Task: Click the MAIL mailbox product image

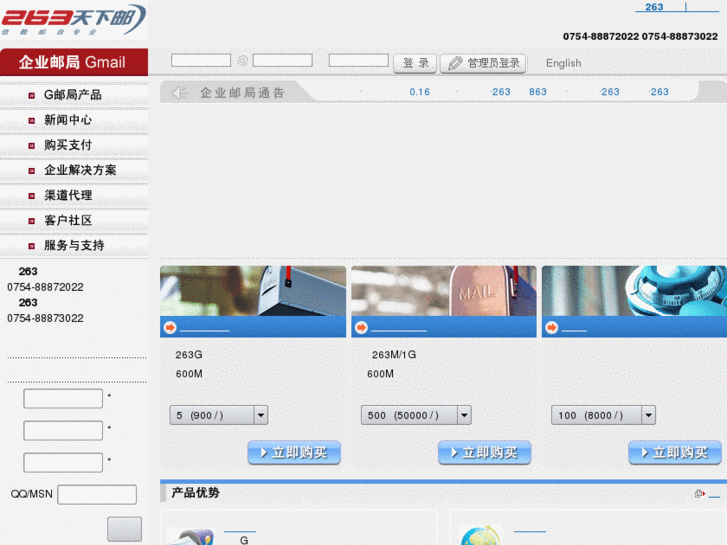Action: (444, 291)
